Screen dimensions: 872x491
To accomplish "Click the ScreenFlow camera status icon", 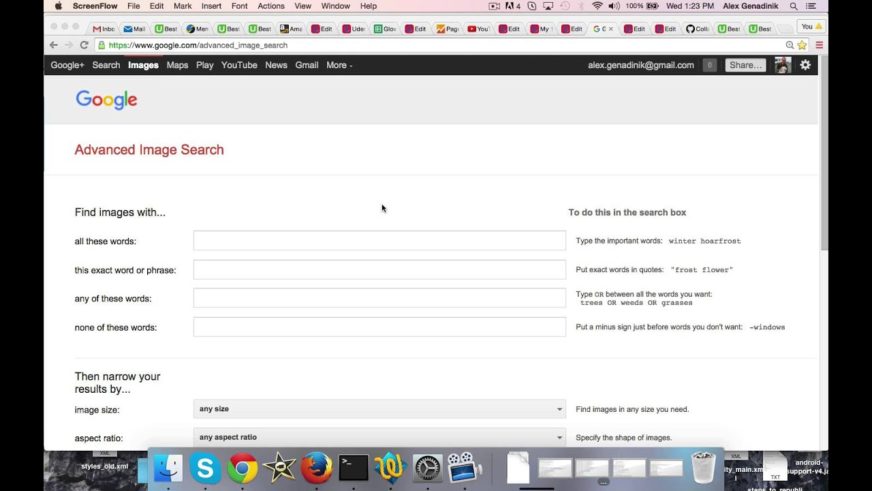I will (x=494, y=6).
